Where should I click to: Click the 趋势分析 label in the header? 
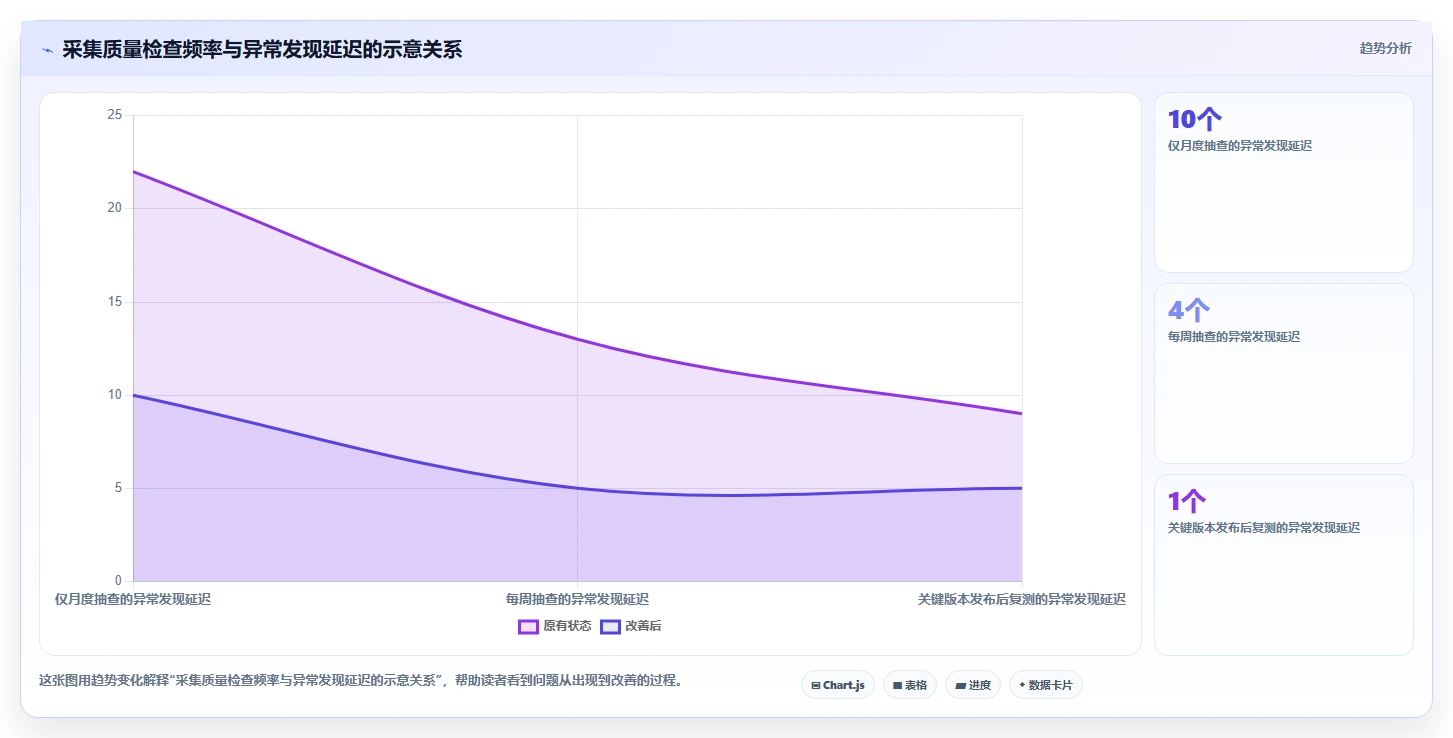pos(1386,48)
